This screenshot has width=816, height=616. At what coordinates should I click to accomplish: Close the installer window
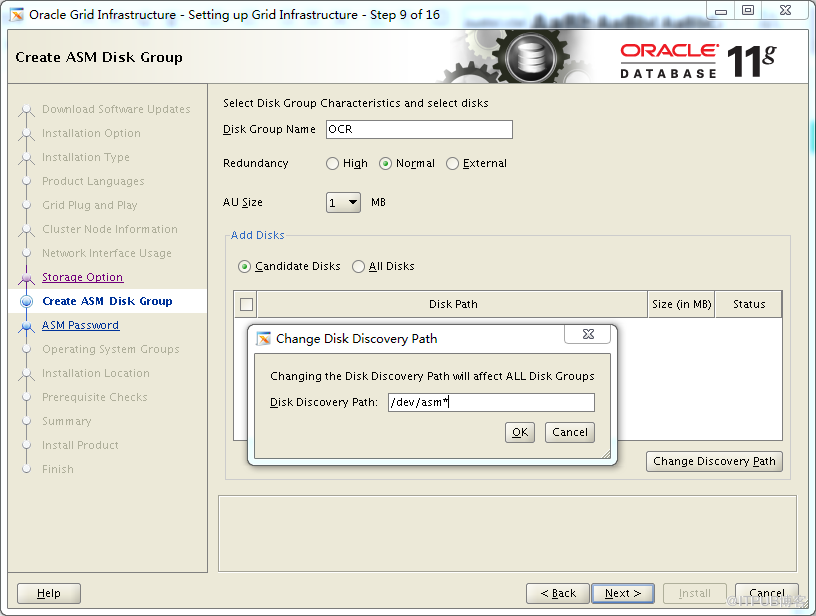tap(785, 10)
